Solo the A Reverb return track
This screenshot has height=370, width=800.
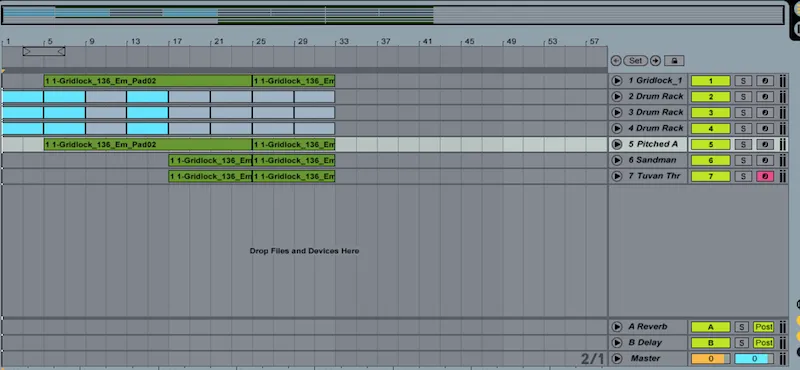743,327
